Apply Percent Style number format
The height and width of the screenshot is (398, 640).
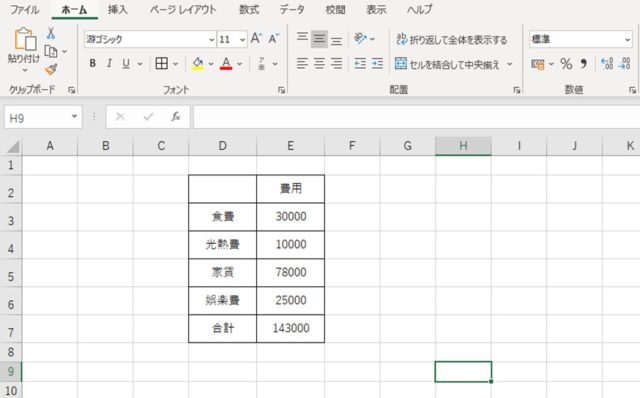point(566,64)
